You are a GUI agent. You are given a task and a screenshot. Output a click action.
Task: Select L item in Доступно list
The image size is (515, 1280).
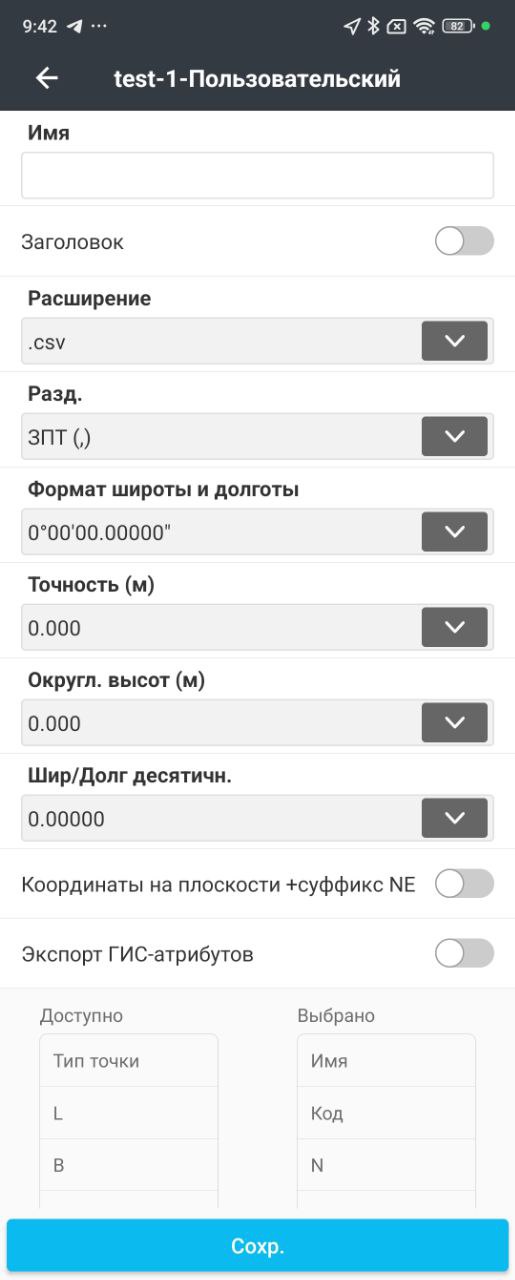coord(129,1113)
